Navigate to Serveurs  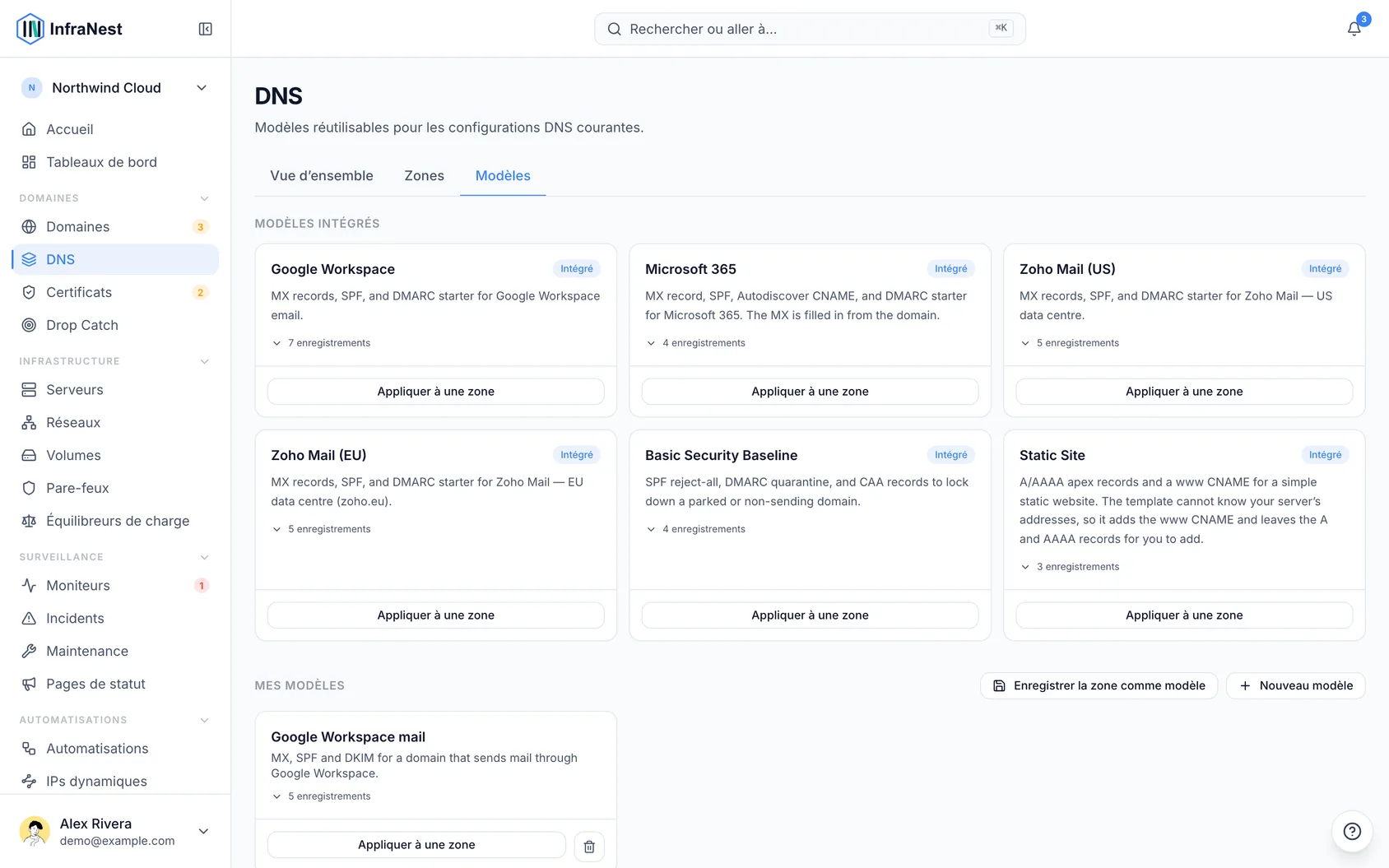[115, 389]
